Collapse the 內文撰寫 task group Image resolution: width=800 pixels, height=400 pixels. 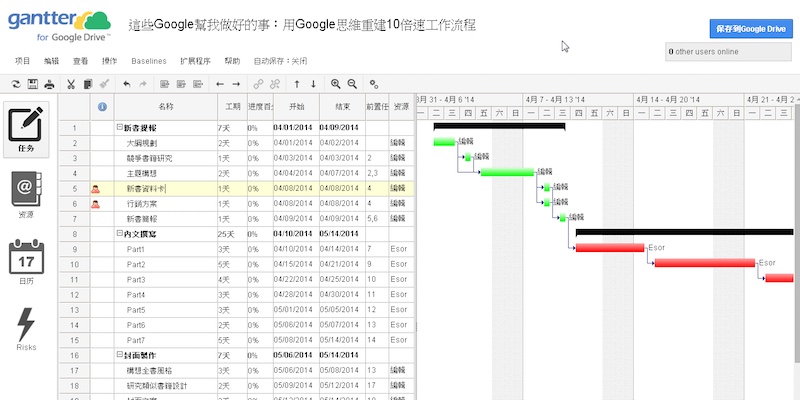pyautogui.click(x=119, y=234)
